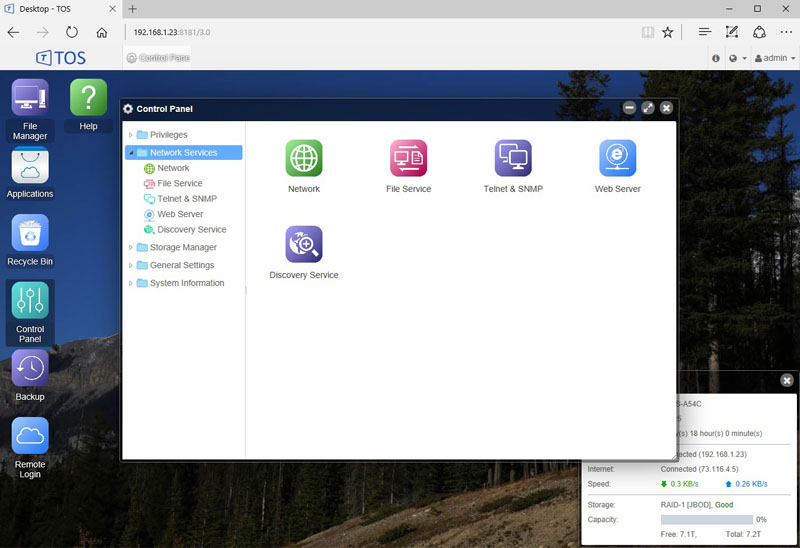Select Web Server in sidebar tree
This screenshot has width=800, height=548.
[179, 214]
